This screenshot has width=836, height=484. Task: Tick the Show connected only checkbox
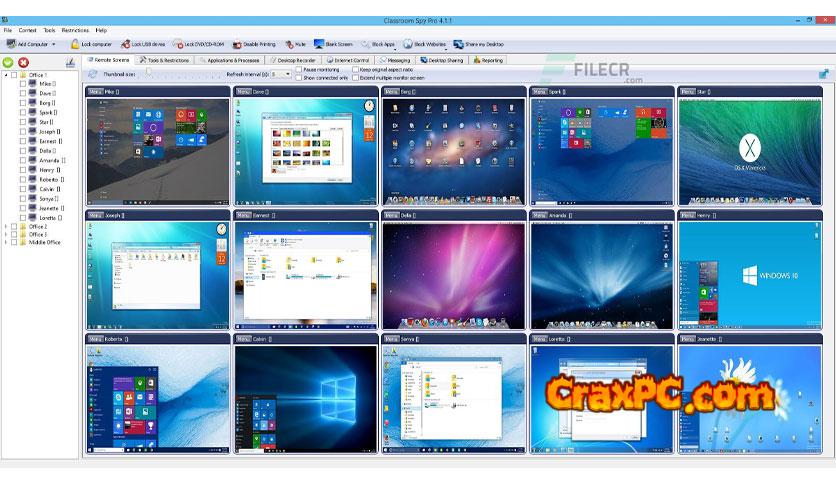(299, 78)
